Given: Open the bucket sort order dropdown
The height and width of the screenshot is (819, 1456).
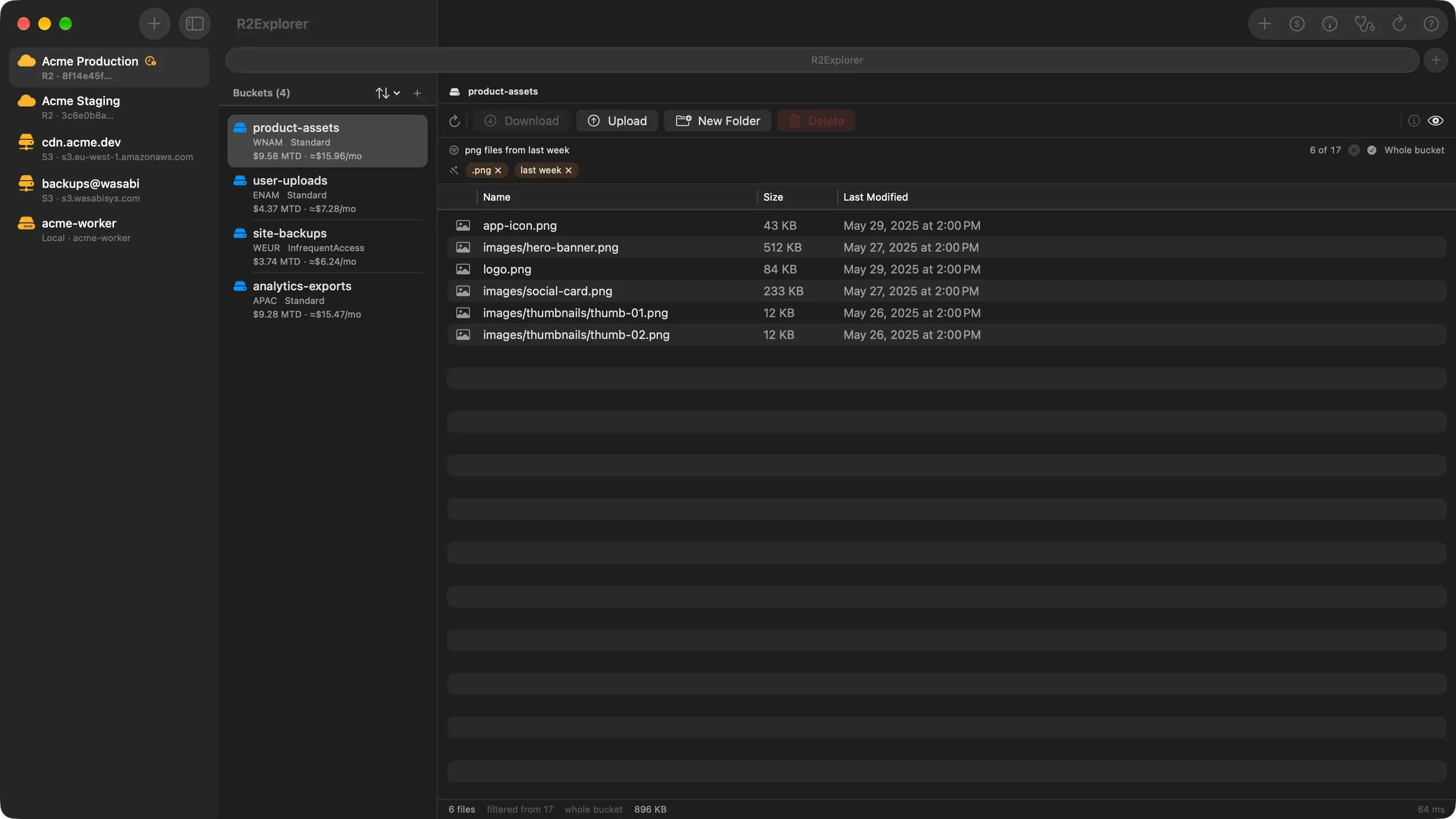Looking at the screenshot, I should coord(388,93).
